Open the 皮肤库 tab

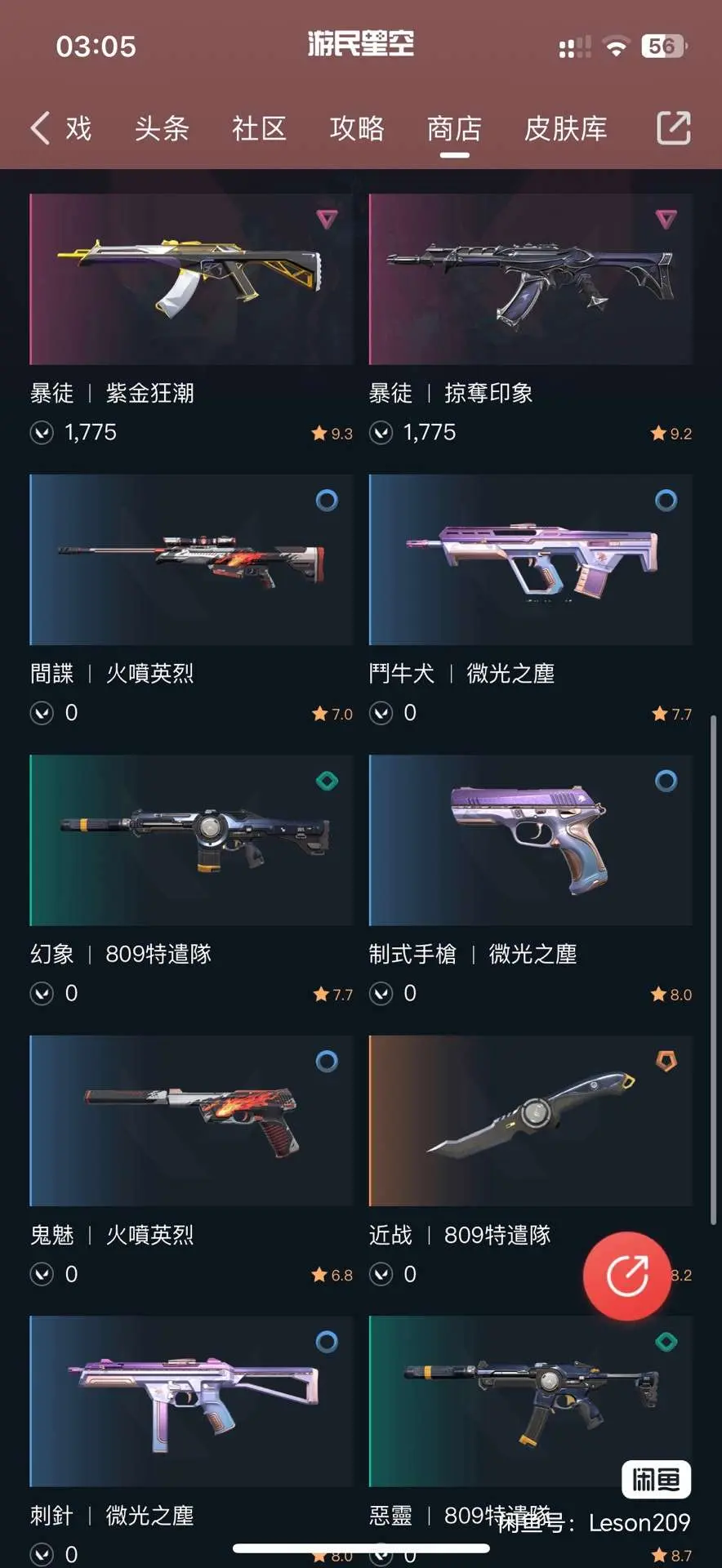[x=566, y=128]
